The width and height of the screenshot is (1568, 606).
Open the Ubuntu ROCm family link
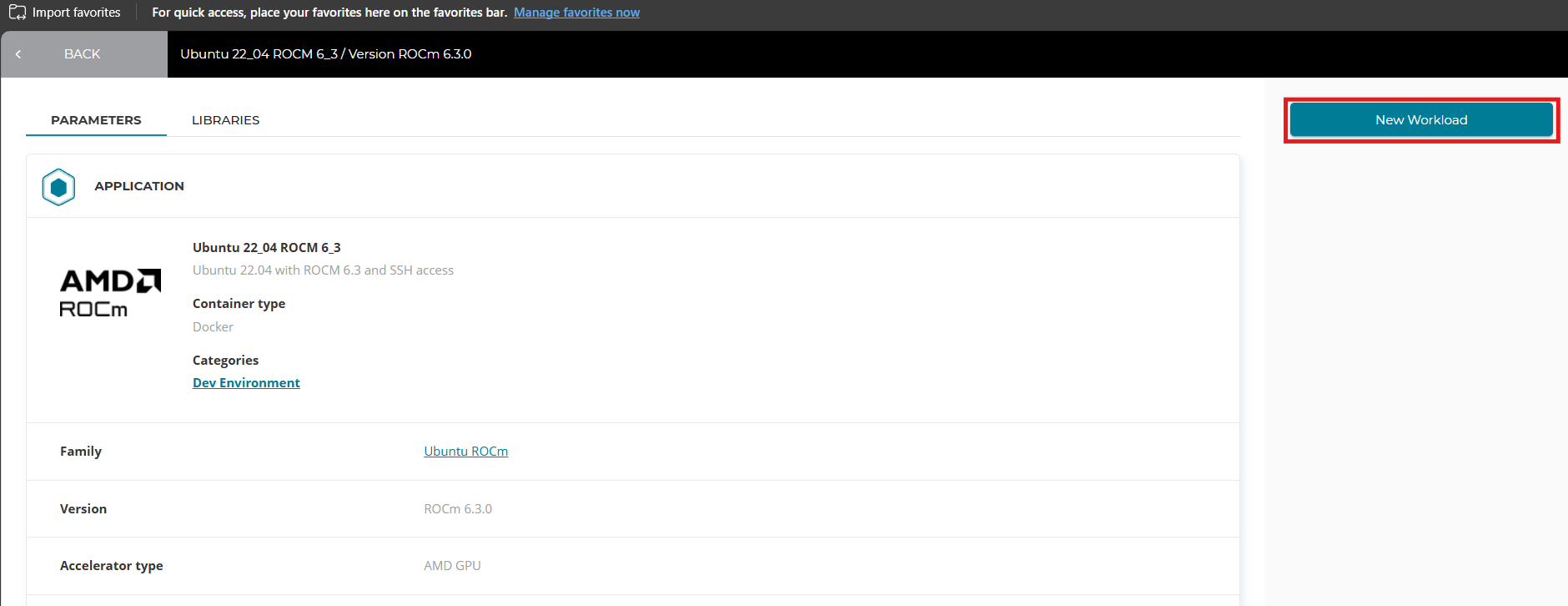coord(465,452)
